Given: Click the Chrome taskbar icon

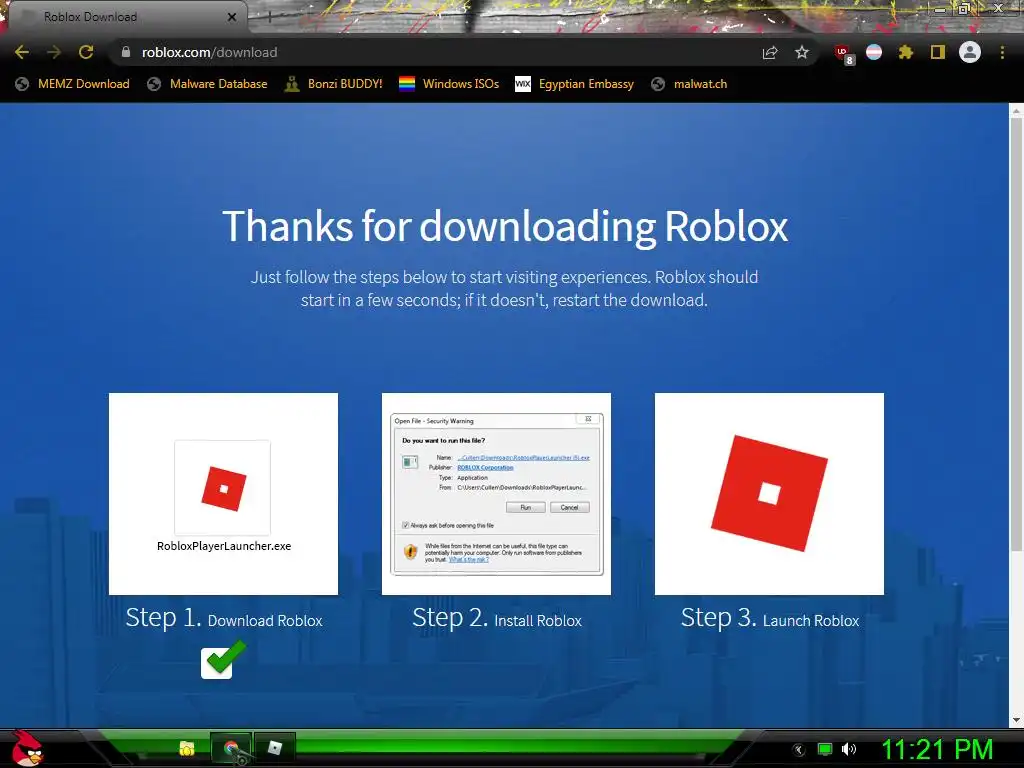Looking at the screenshot, I should (231, 748).
